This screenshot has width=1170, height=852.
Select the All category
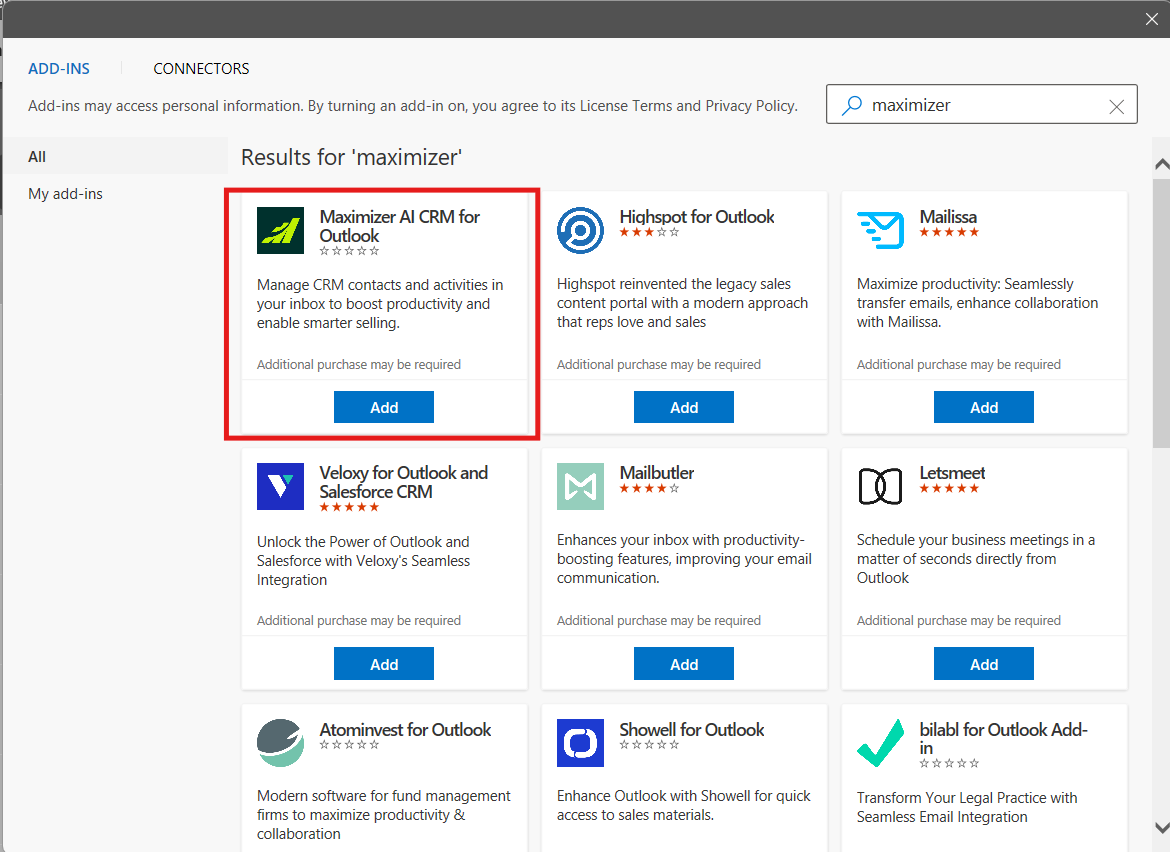tap(115, 157)
